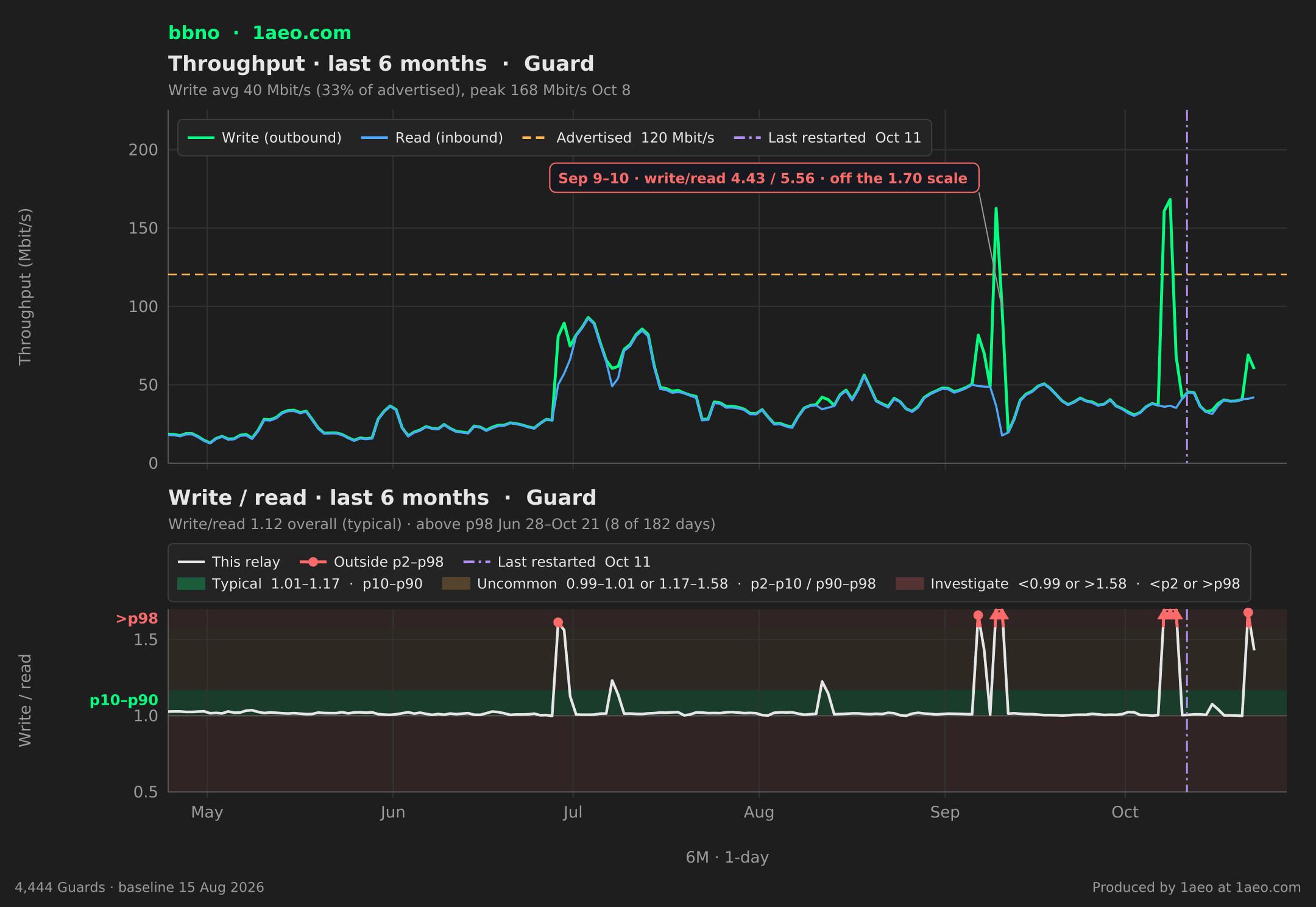Click the Oct x-axis label
The height and width of the screenshot is (907, 1316).
(x=1125, y=813)
